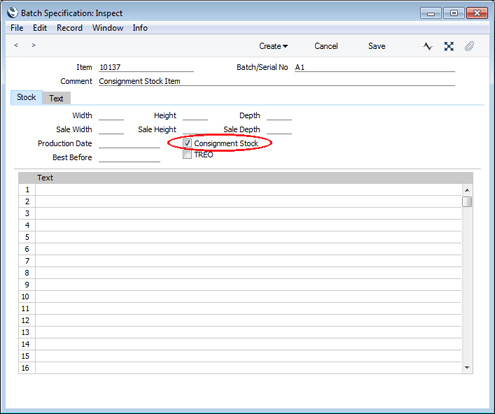The width and height of the screenshot is (495, 414).
Task: Click the Cancel button
Action: [x=326, y=46]
